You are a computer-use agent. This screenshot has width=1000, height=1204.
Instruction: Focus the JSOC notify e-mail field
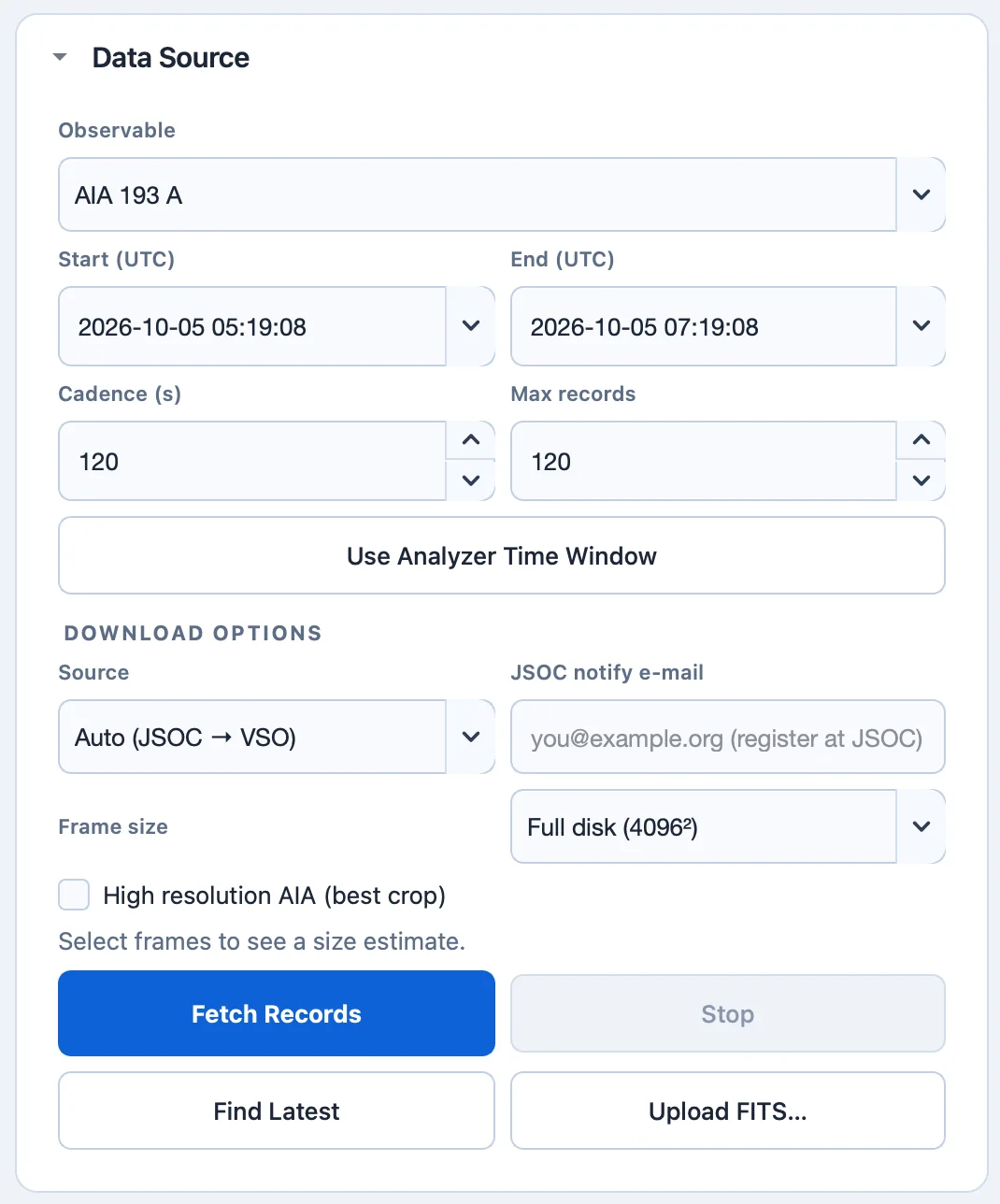(728, 737)
